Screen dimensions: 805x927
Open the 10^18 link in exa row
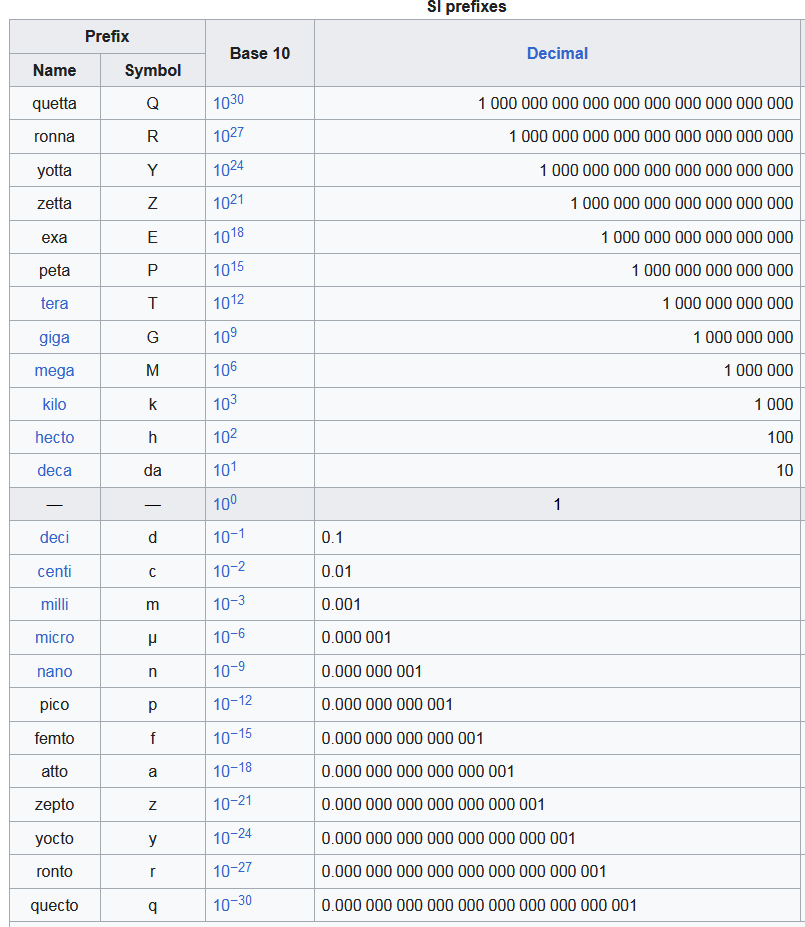228,235
